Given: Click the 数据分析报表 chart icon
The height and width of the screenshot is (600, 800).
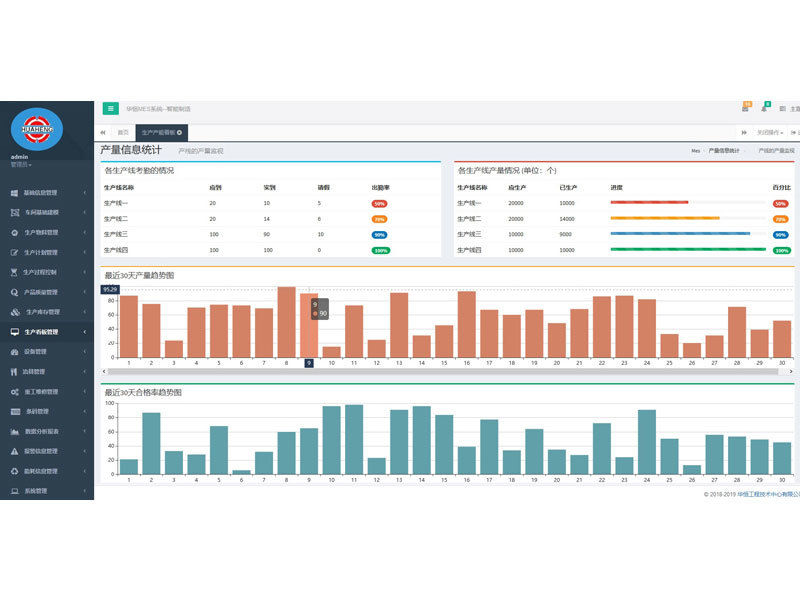Looking at the screenshot, I should [14, 431].
